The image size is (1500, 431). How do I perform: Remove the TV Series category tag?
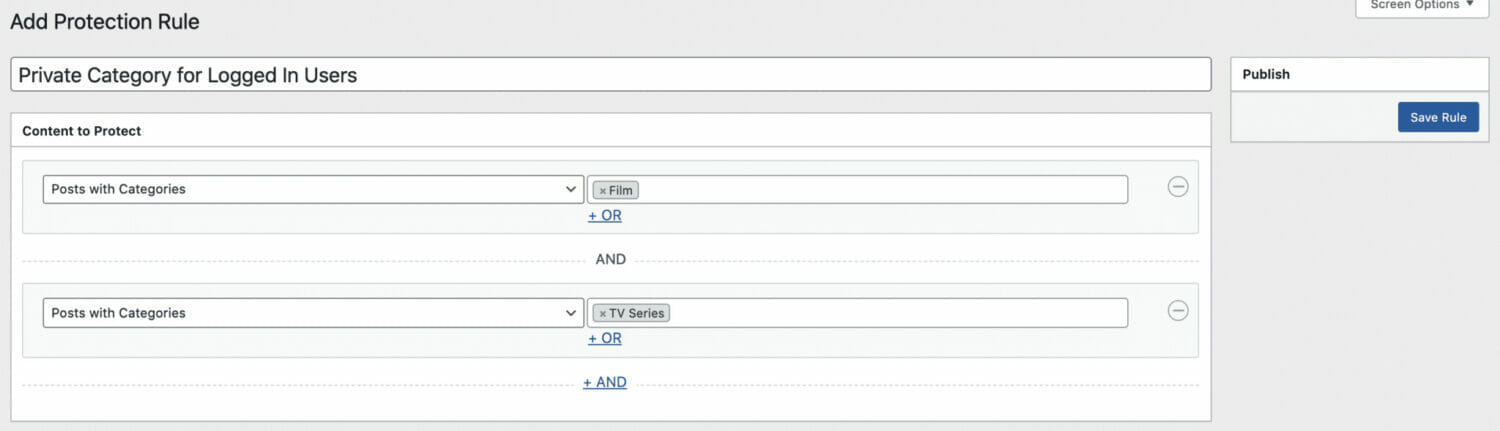pos(602,313)
